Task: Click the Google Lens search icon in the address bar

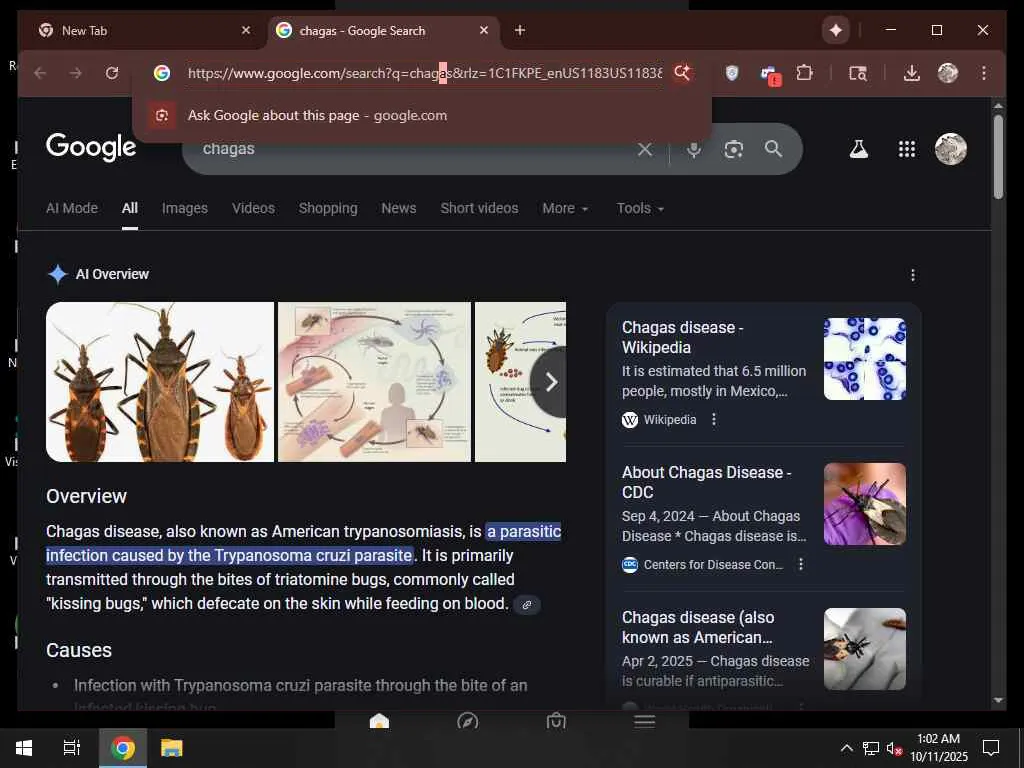Action: 682,73
